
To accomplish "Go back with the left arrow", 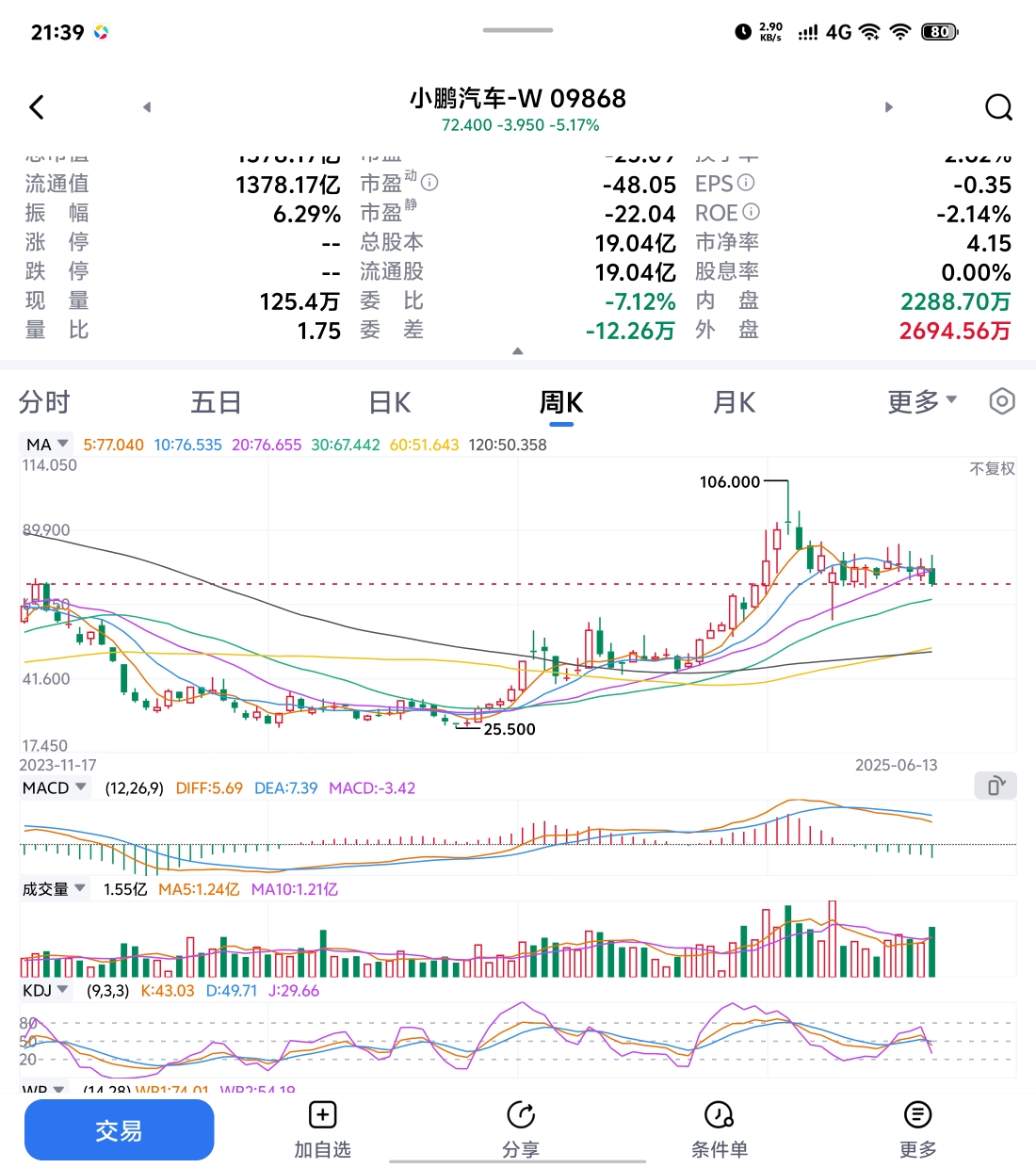I will point(37,107).
